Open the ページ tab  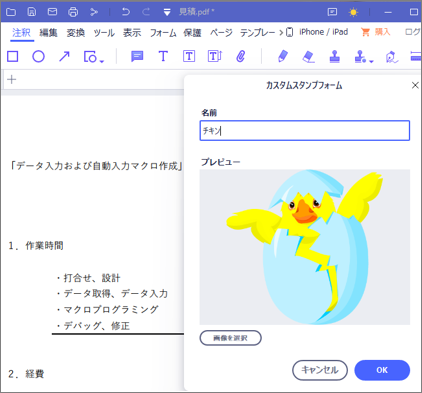221,33
